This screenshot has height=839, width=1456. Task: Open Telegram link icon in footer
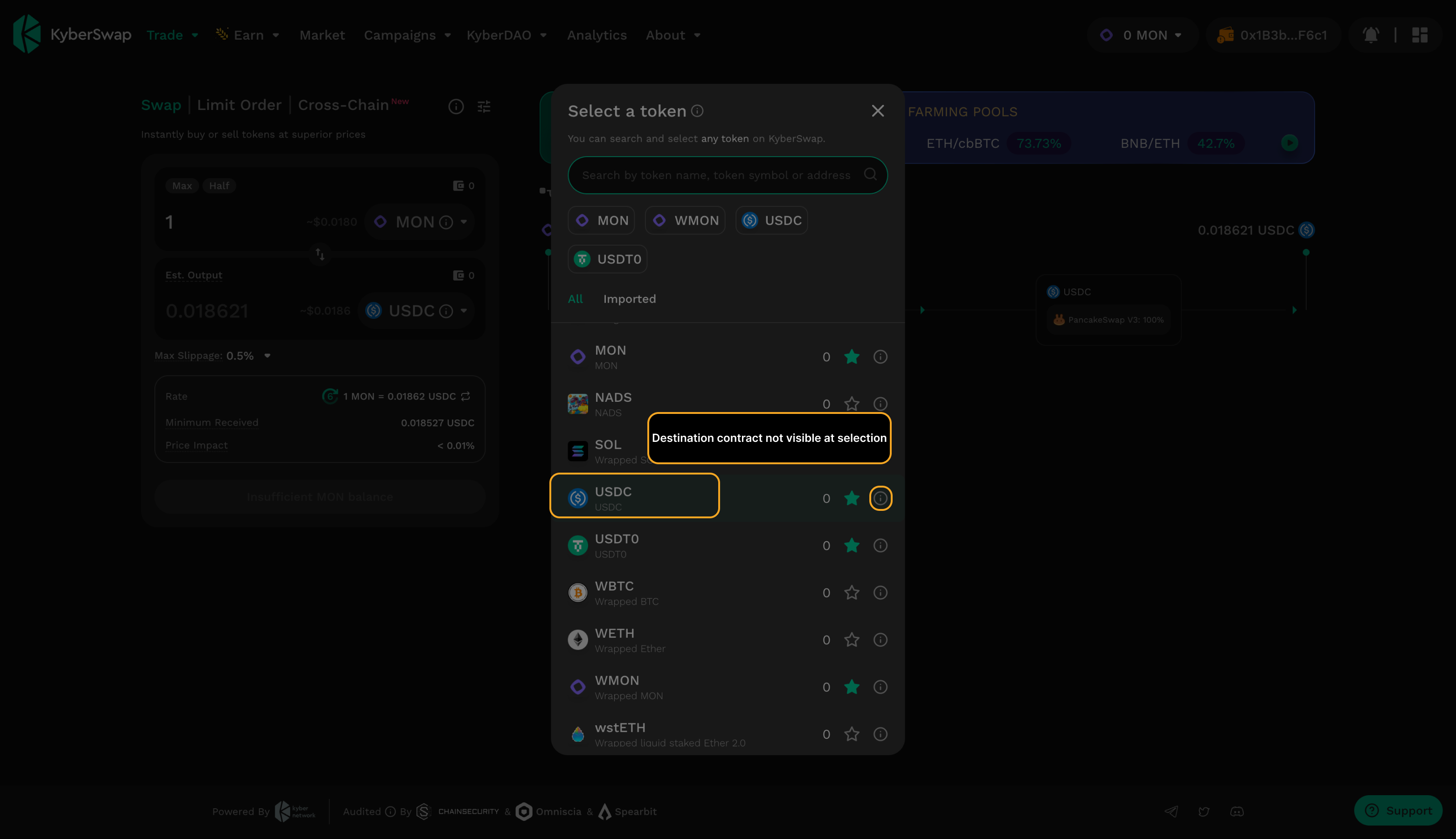click(x=1171, y=811)
